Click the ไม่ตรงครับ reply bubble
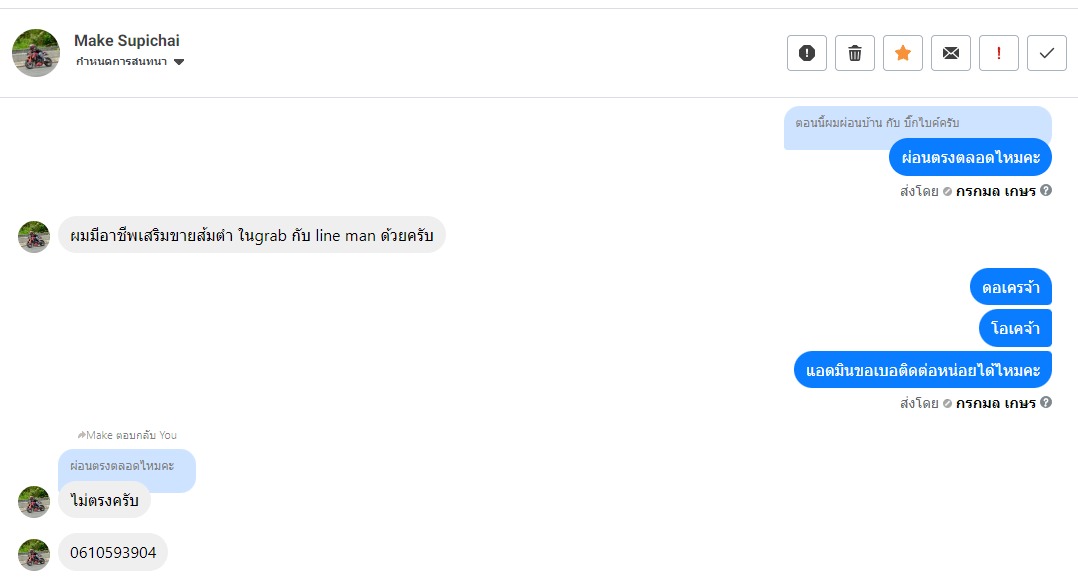Viewport: 1078px width, 581px height. coord(104,500)
